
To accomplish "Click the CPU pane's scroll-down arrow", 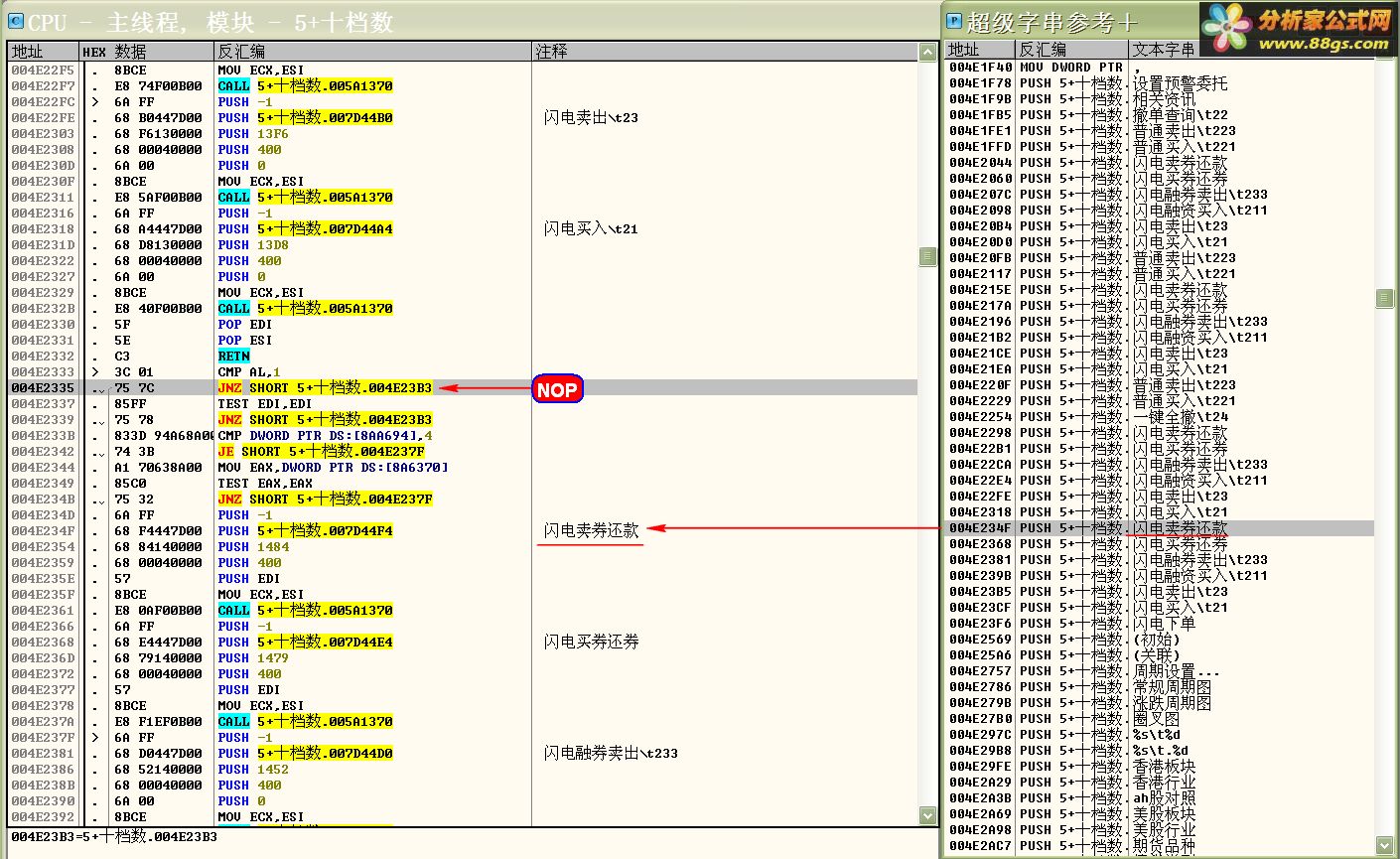I will pos(927,815).
